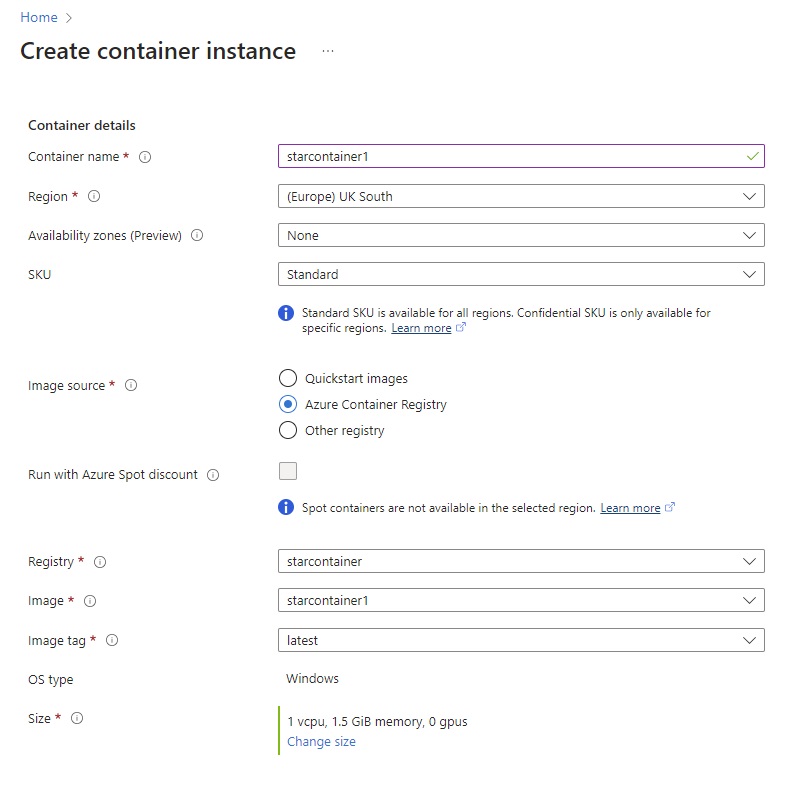807x798 pixels.
Task: Click the ellipsis more options icon
Action: tap(328, 51)
